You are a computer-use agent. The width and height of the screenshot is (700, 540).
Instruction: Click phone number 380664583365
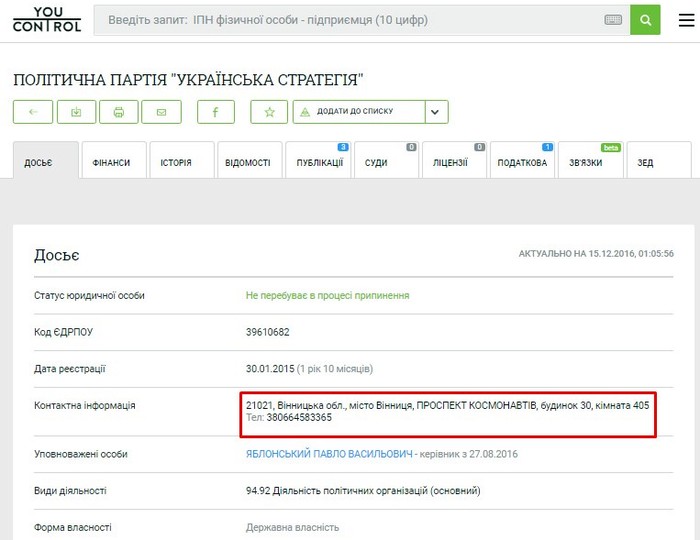tap(299, 418)
